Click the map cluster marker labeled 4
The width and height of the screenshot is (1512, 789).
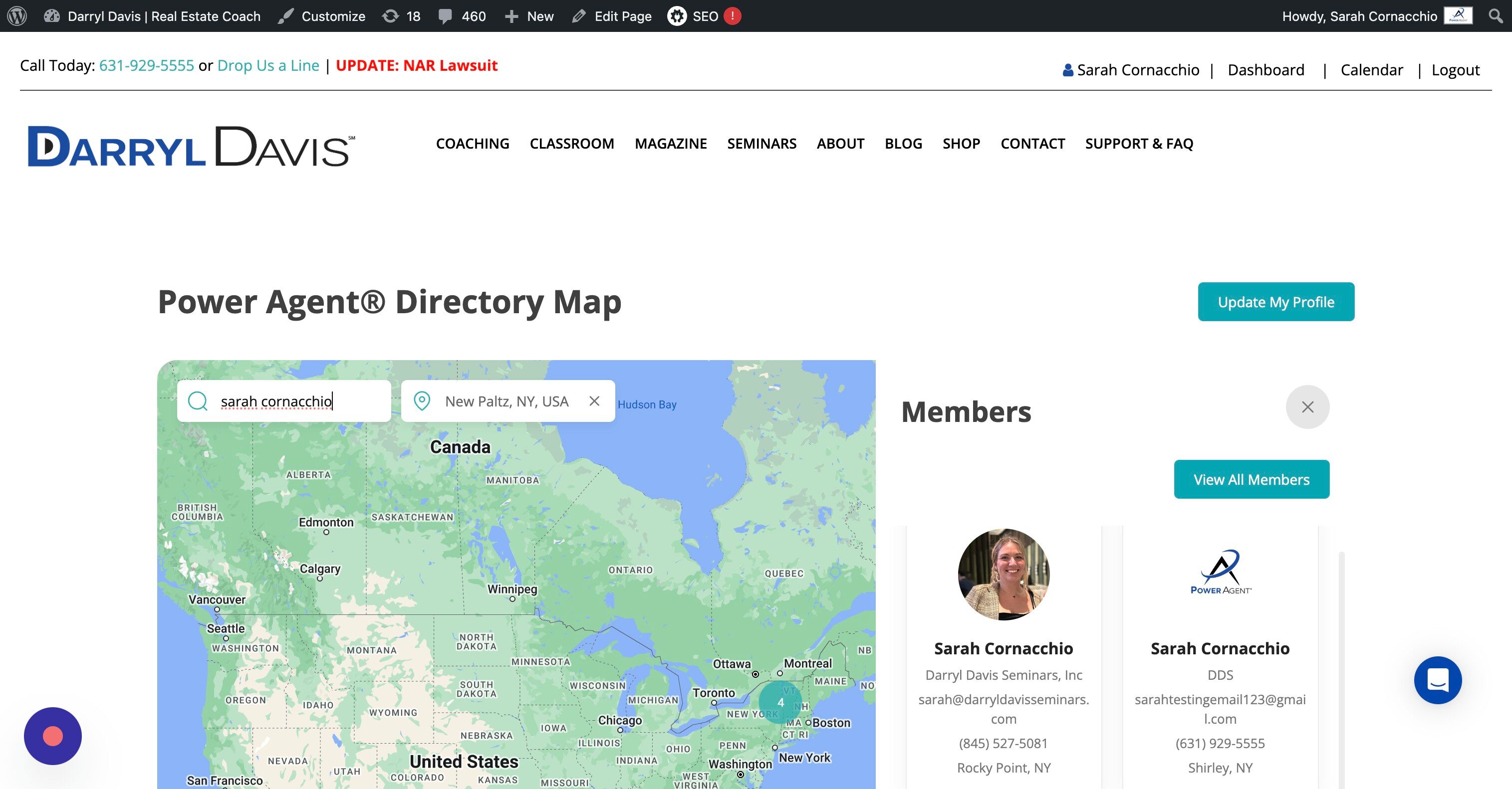(x=780, y=702)
